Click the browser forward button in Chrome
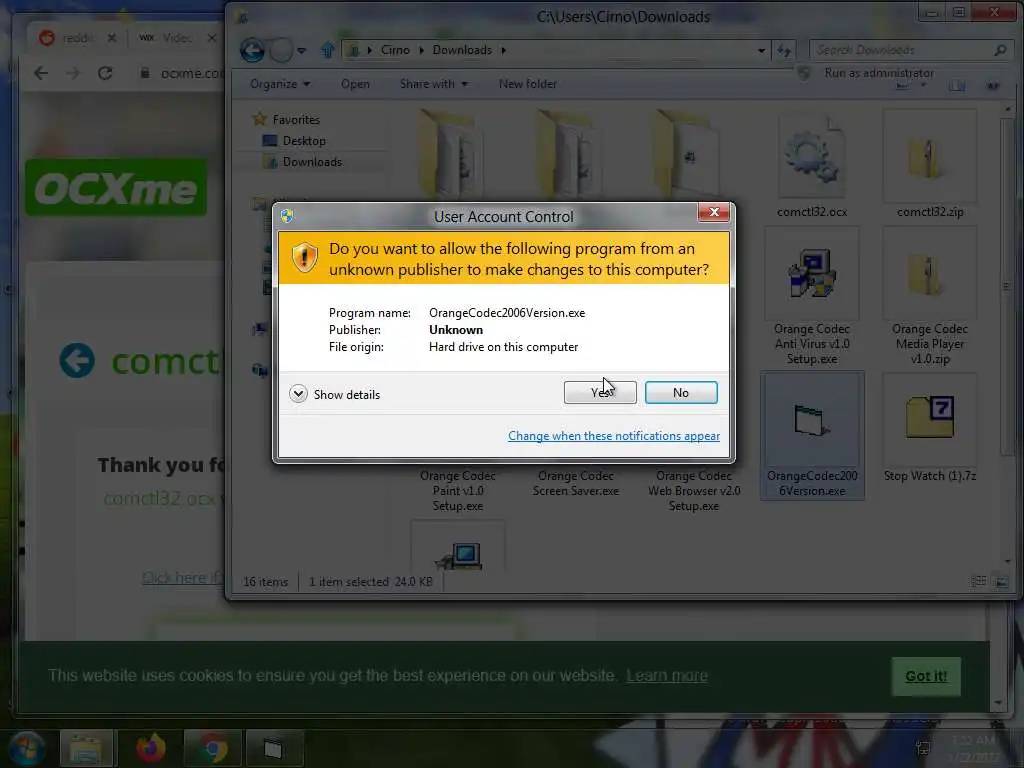This screenshot has width=1024, height=768. pos(72,73)
